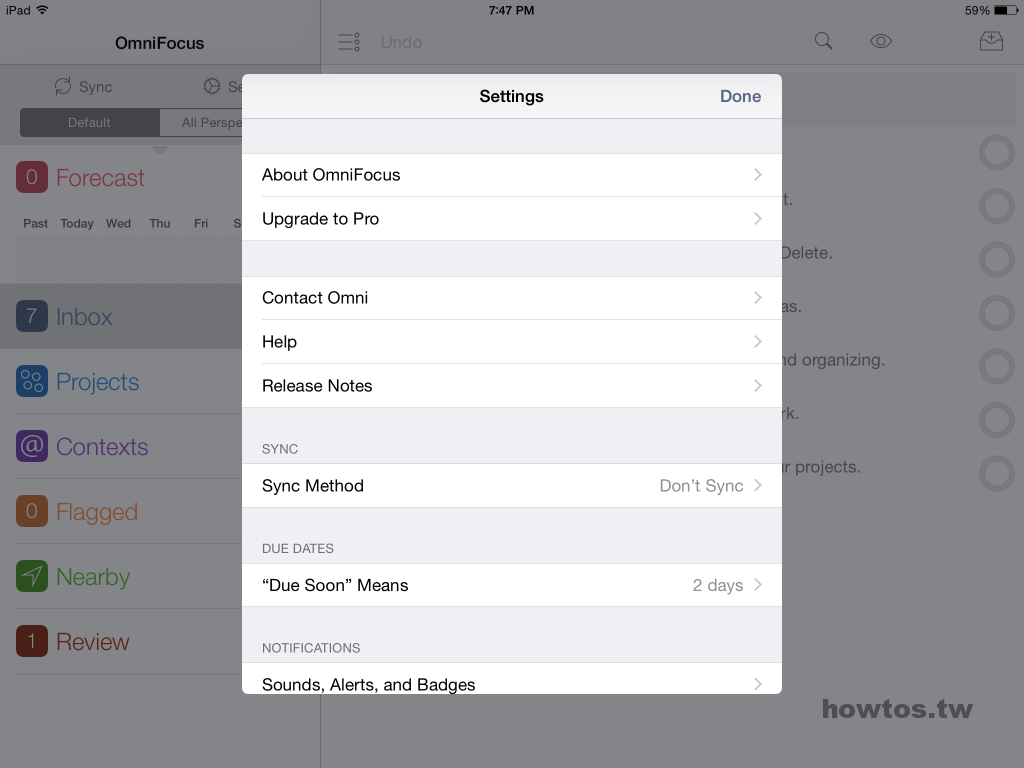Image resolution: width=1024 pixels, height=768 pixels.
Task: Click the purple Contexts @ icon
Action: (32, 446)
